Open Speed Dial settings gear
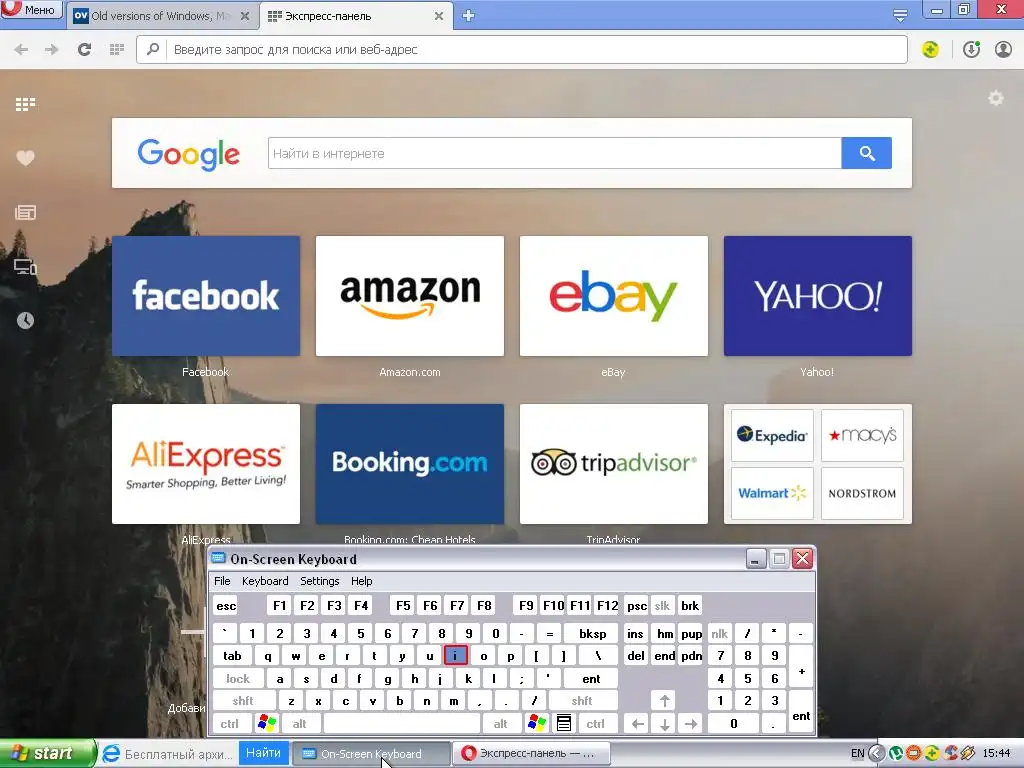This screenshot has height=768, width=1024. point(995,99)
